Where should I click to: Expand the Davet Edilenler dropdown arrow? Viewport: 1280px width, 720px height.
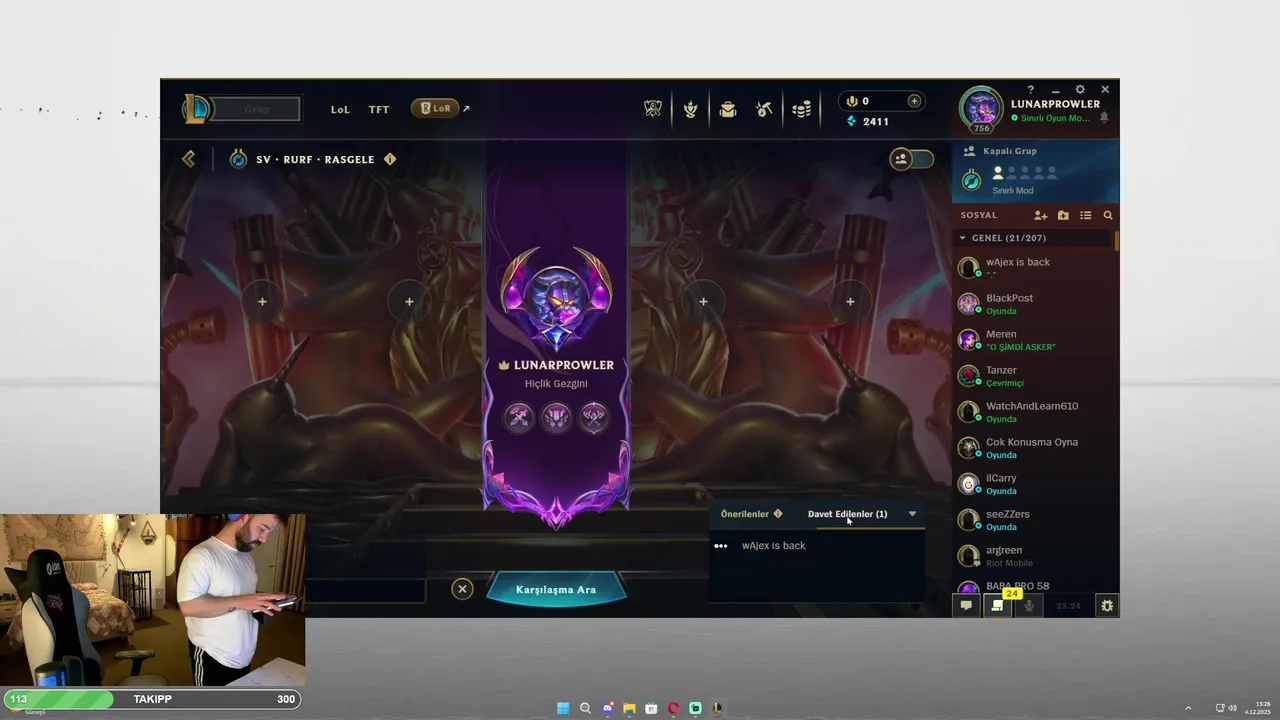pyautogui.click(x=912, y=514)
